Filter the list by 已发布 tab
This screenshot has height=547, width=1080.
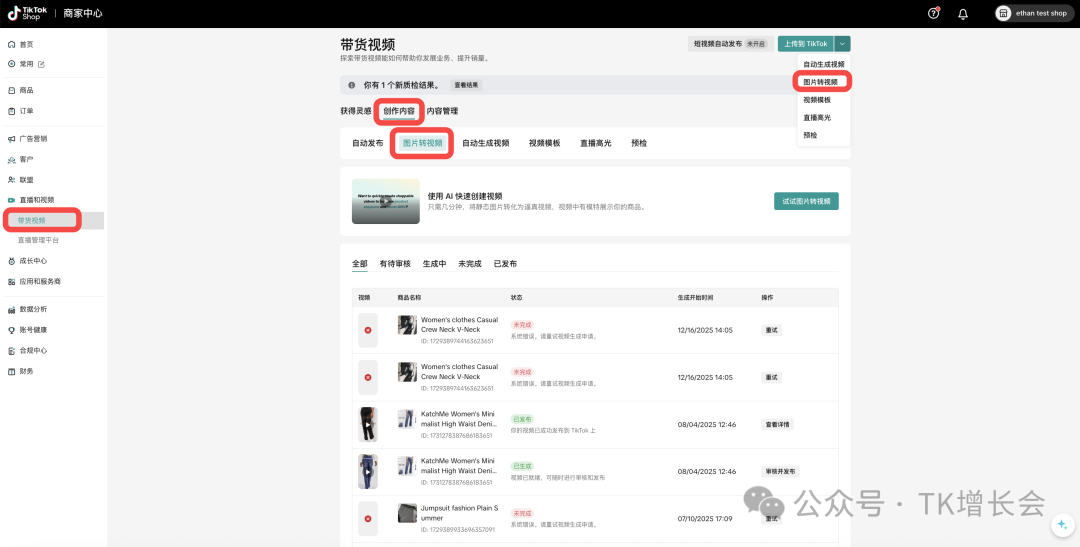click(x=505, y=264)
